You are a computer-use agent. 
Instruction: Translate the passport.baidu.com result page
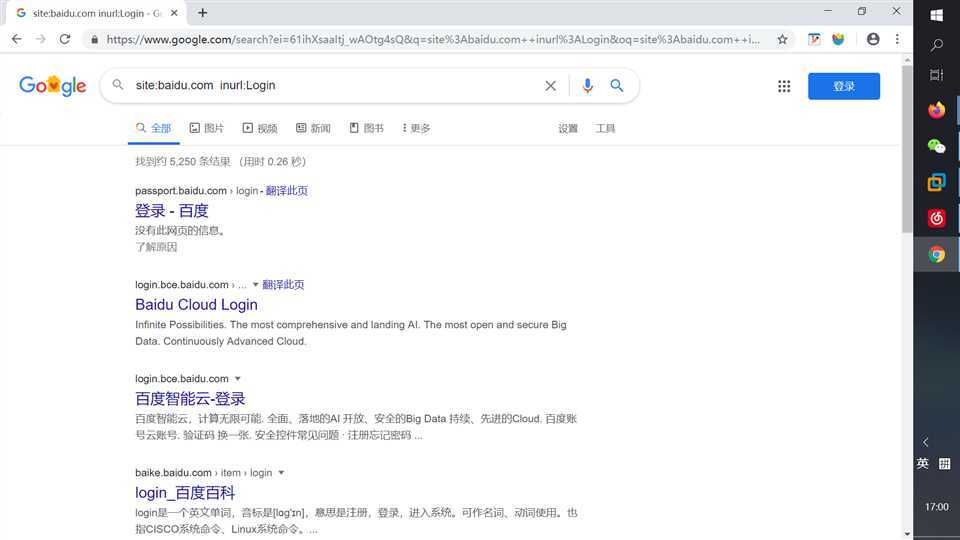click(287, 191)
